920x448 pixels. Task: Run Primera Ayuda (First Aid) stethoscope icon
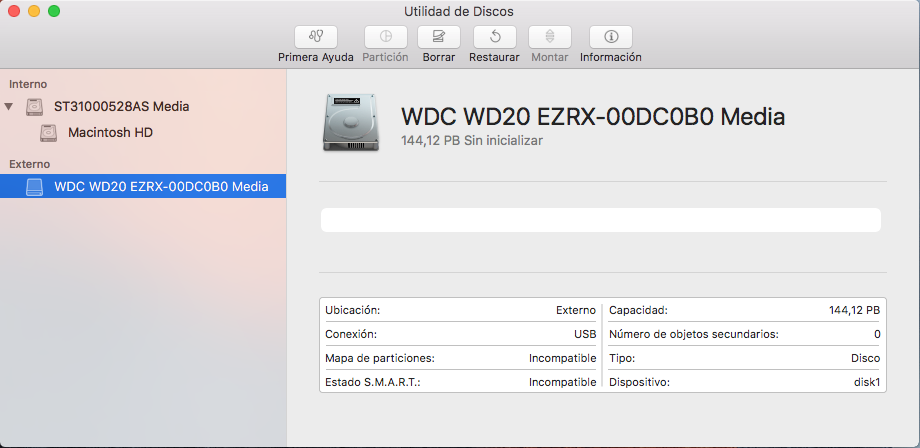[x=316, y=37]
